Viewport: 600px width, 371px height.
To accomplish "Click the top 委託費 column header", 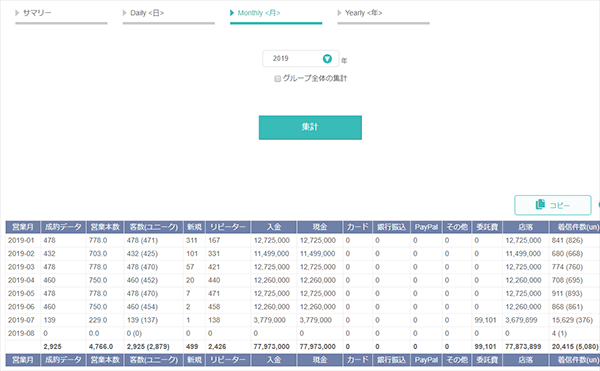I will (x=487, y=227).
